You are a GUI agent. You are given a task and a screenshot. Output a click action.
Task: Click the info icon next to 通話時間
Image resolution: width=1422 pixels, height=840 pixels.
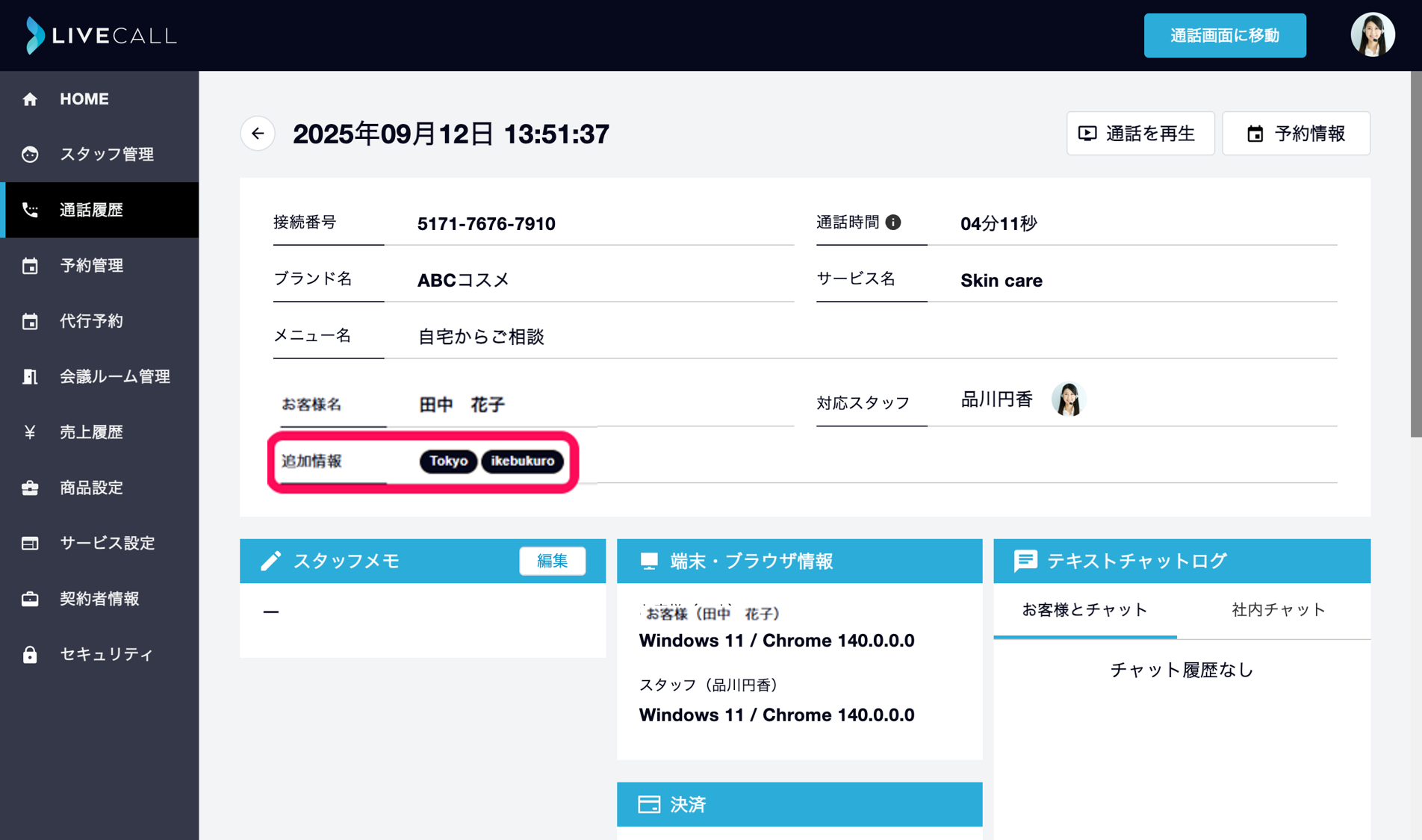pyautogui.click(x=893, y=222)
